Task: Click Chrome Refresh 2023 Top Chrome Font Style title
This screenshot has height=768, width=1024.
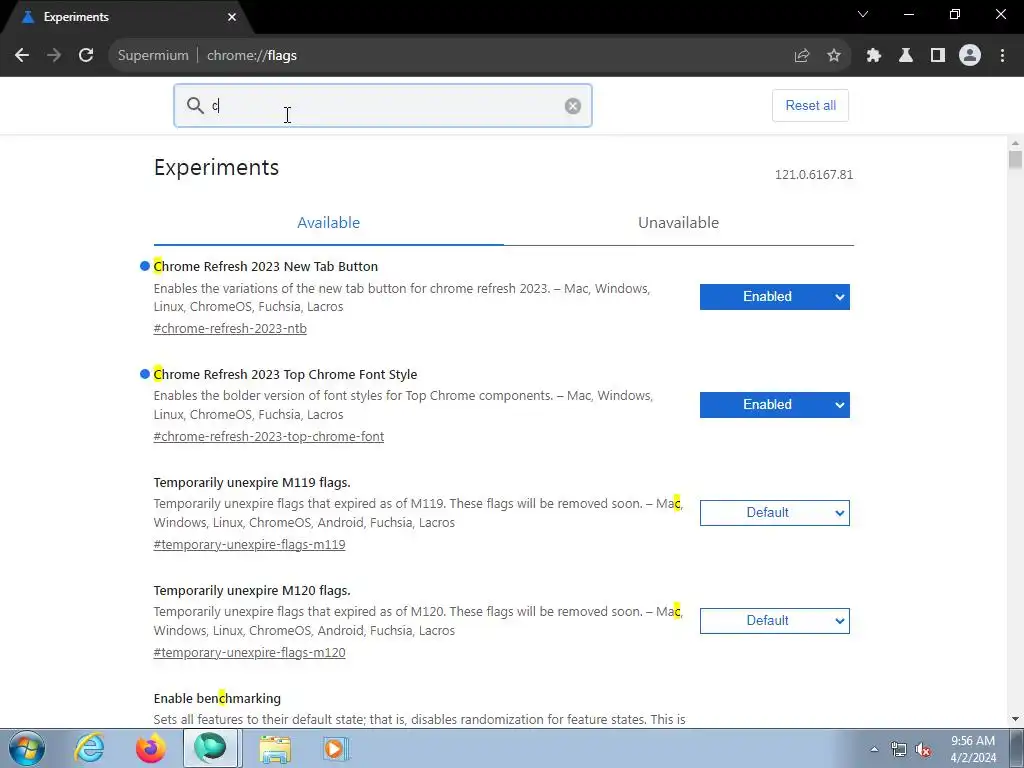Action: click(285, 374)
